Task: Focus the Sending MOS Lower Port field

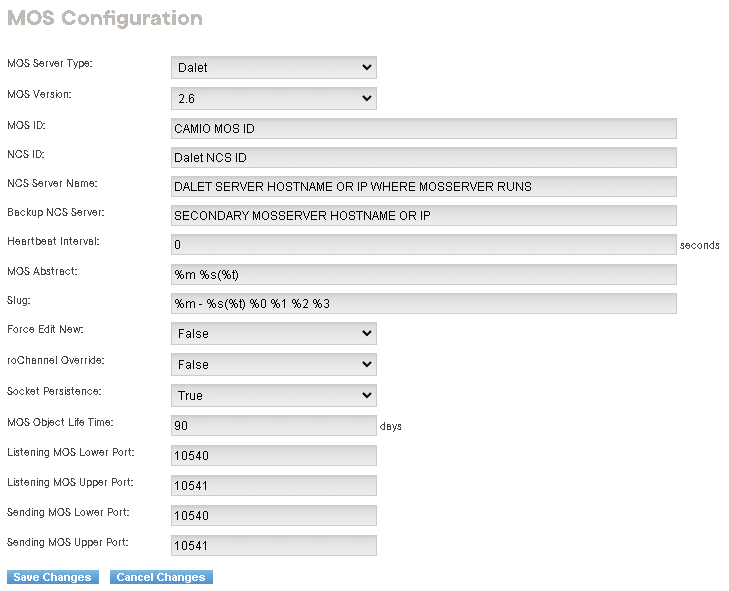Action: tap(273, 516)
